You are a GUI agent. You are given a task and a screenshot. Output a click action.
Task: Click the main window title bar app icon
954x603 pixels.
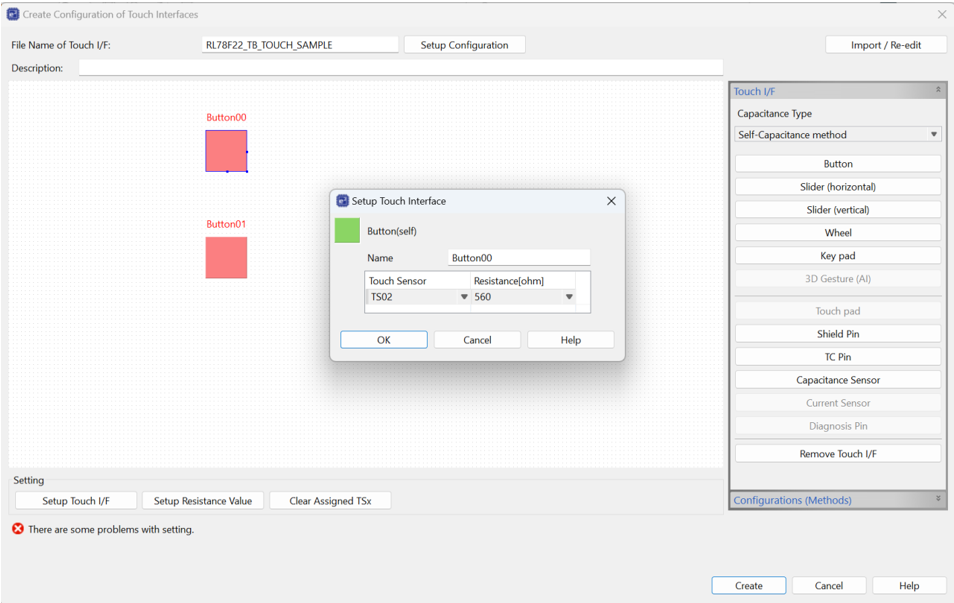(13, 14)
